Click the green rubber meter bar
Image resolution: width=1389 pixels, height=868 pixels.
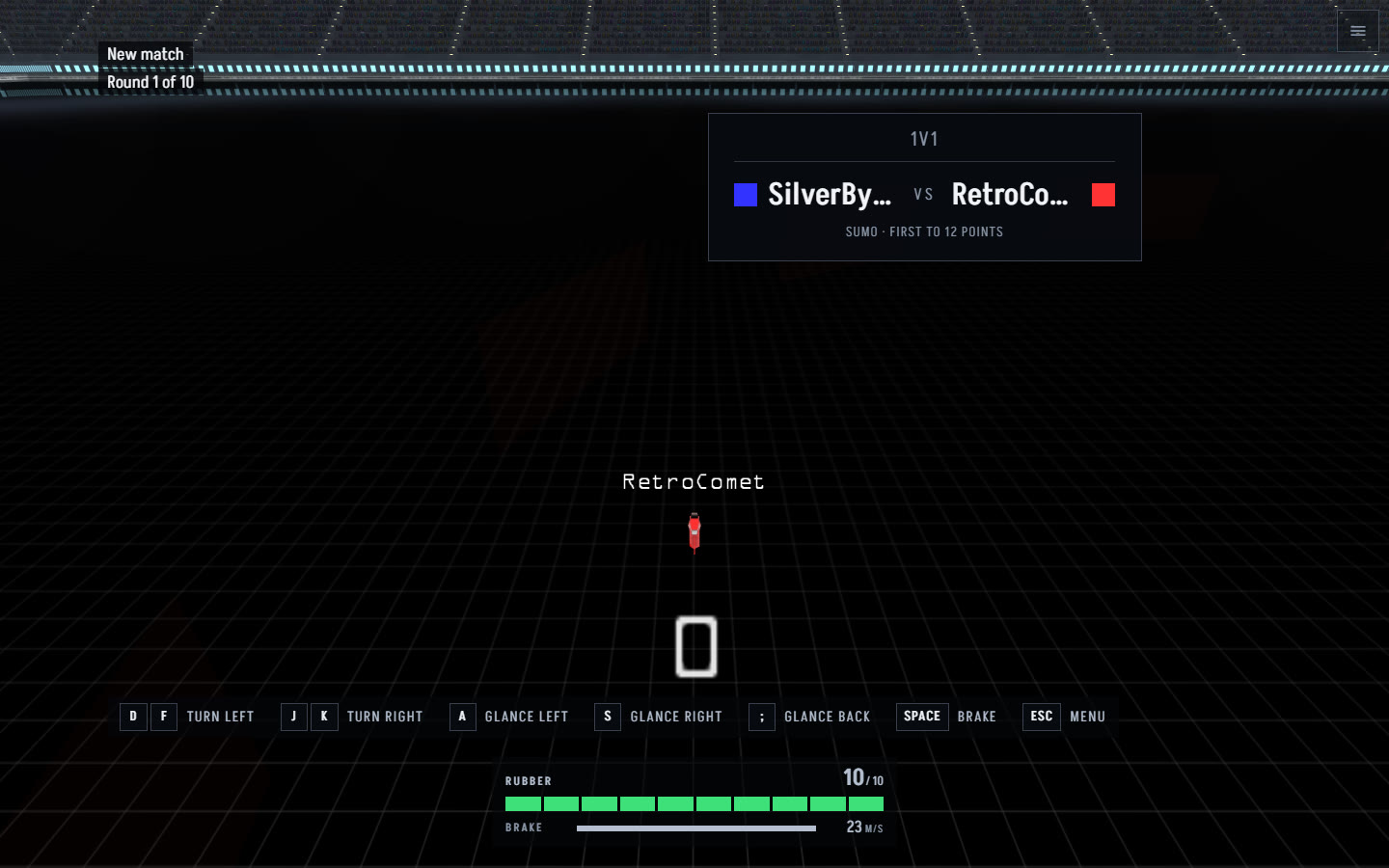(694, 803)
